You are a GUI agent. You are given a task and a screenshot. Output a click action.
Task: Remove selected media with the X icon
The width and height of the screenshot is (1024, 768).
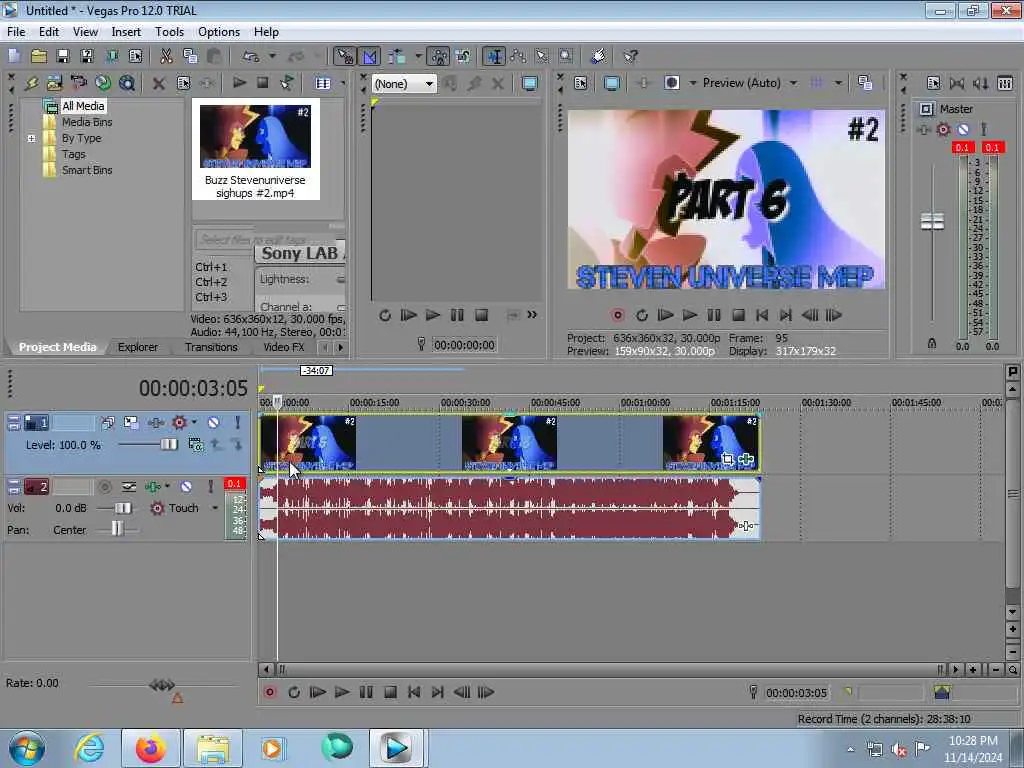tap(158, 83)
